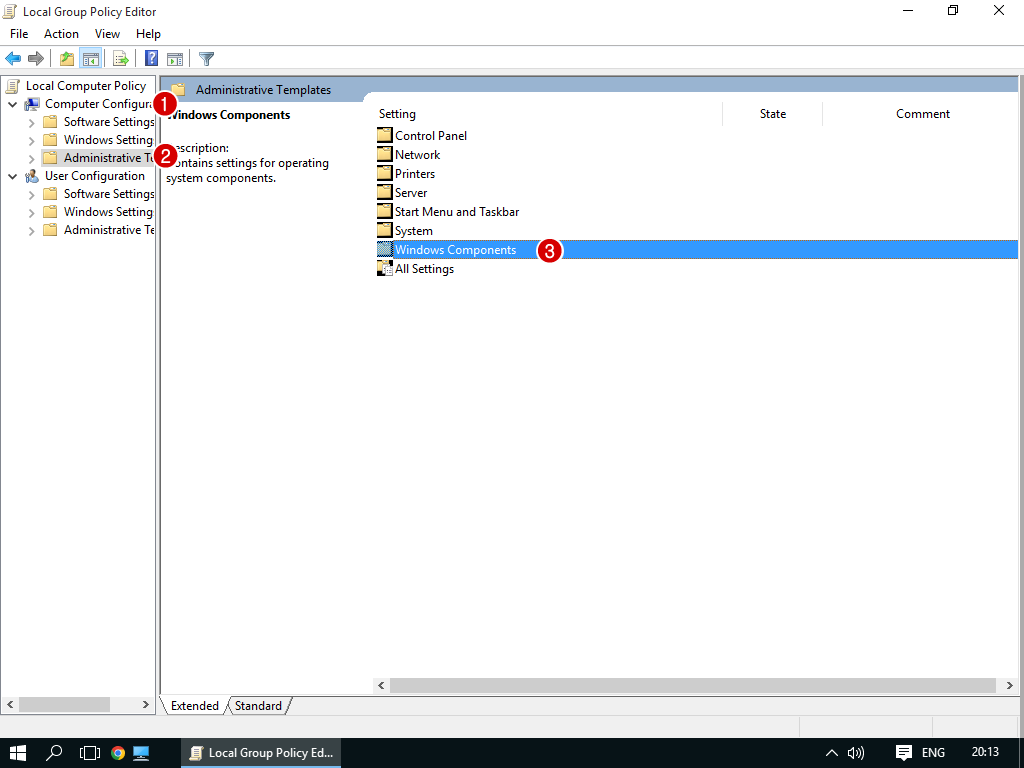
Task: Click the State column header
Action: tap(772, 114)
